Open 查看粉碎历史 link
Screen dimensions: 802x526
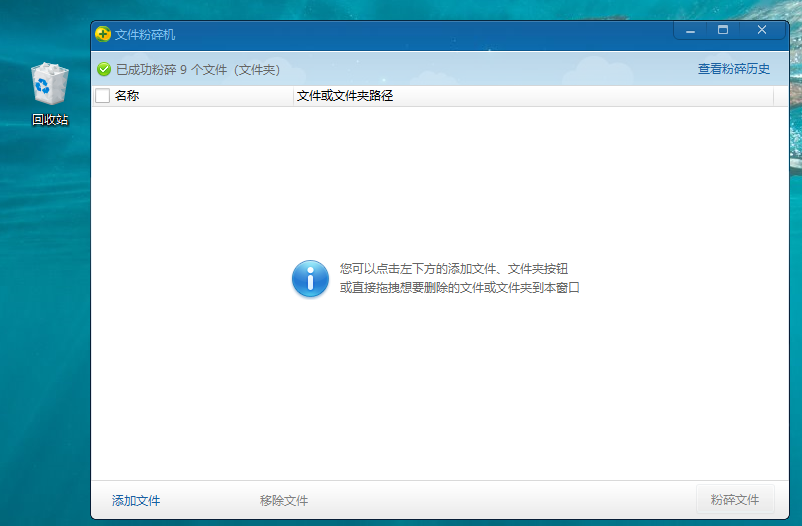coord(734,69)
